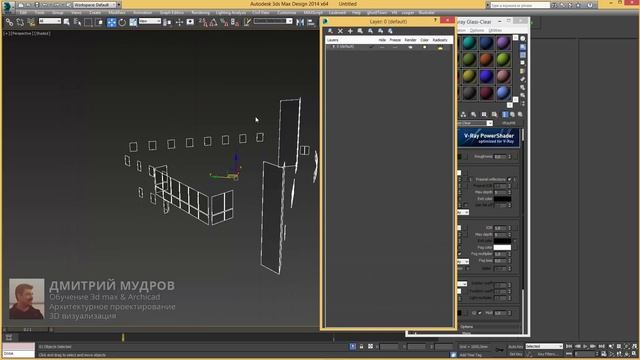This screenshot has height=360, width=640.
Task: Click the Delete layer X icon in Layer dialog
Action: click(340, 31)
